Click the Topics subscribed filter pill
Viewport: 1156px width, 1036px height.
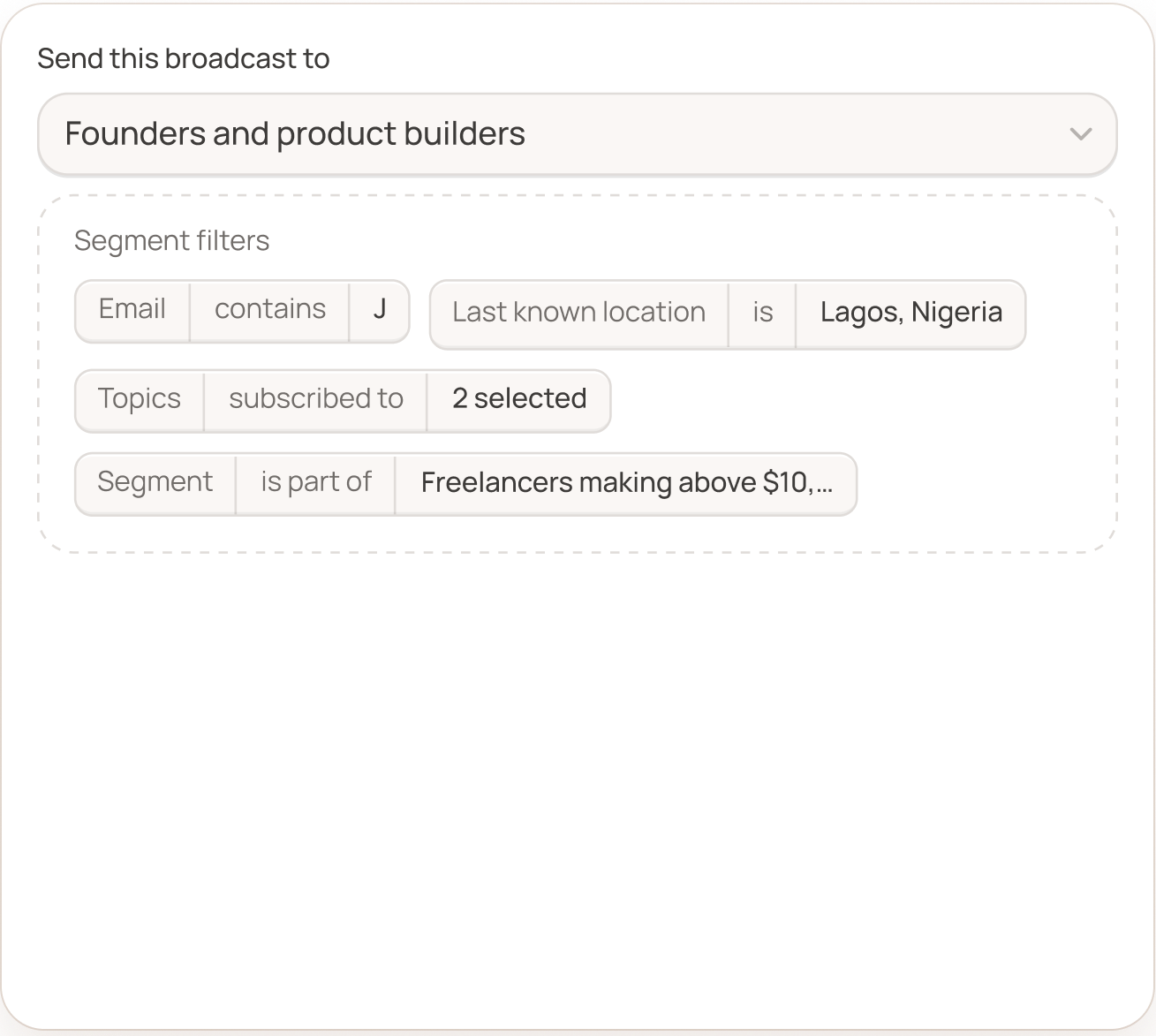[x=342, y=400]
